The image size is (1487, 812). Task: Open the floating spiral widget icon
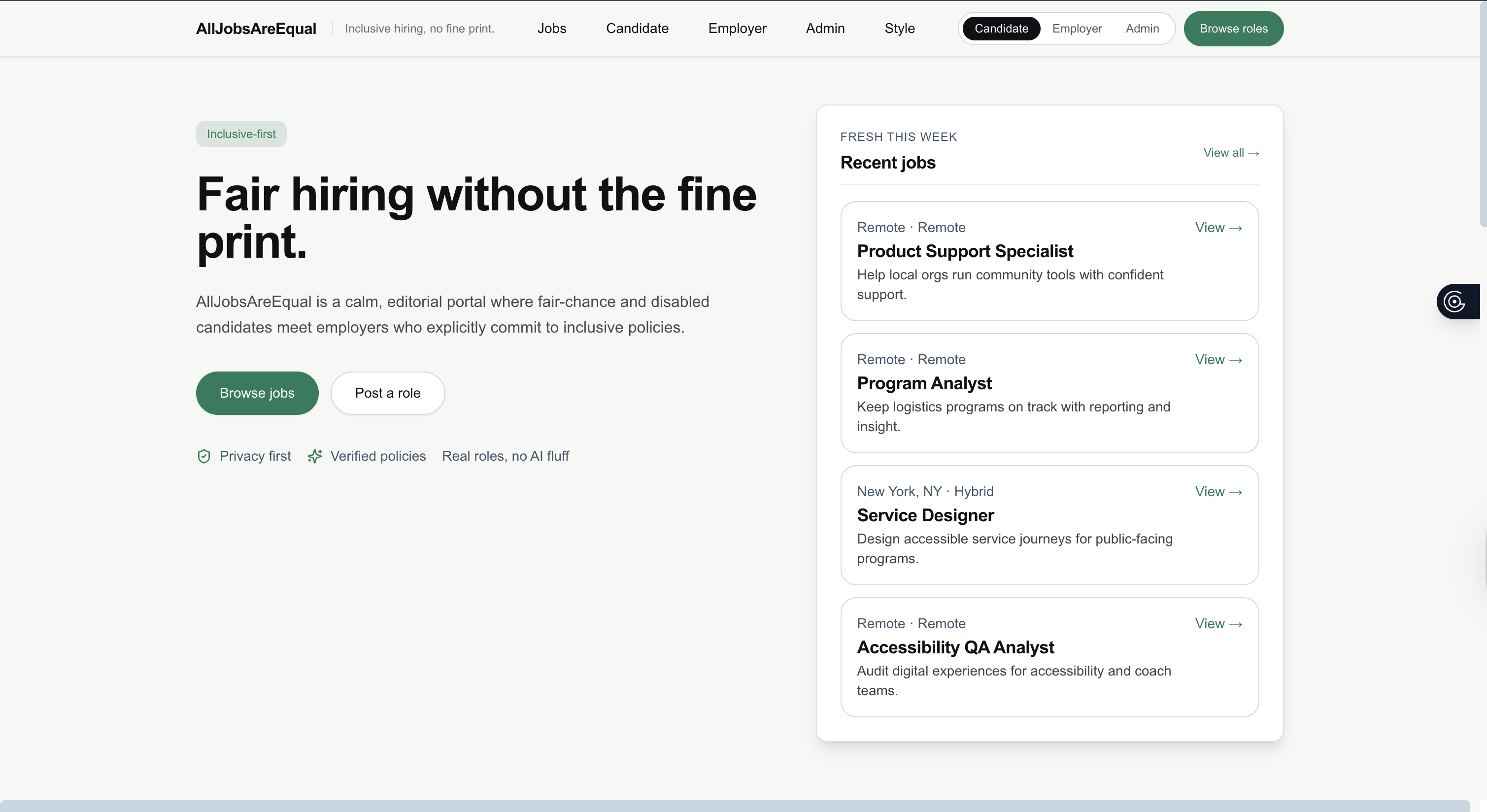[1454, 301]
